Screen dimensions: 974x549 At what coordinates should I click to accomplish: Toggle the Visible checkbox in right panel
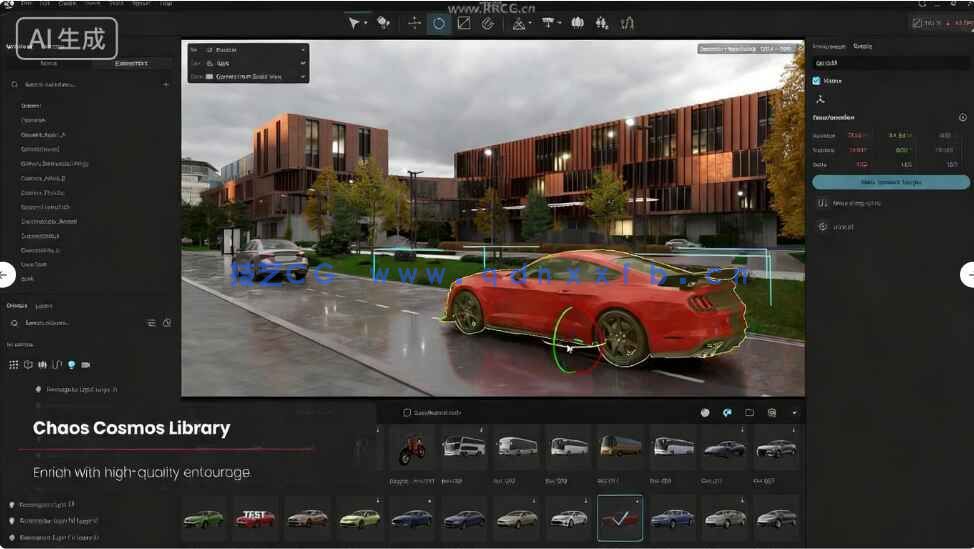(817, 81)
